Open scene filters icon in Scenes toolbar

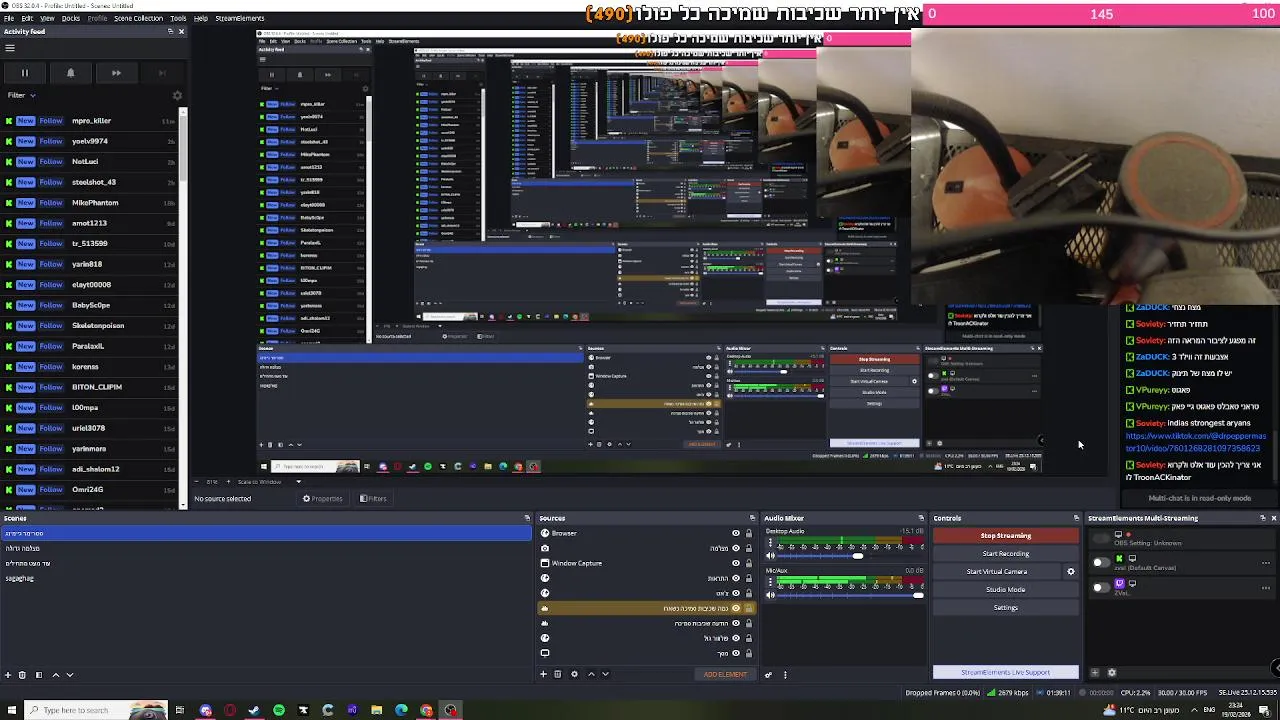click(39, 675)
